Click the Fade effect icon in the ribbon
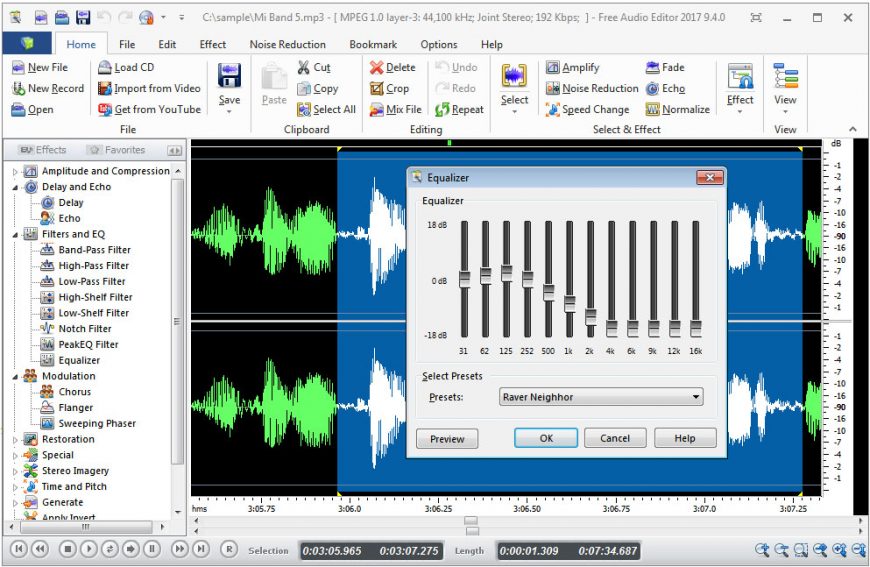Screen dimensions: 870x567 tap(652, 67)
